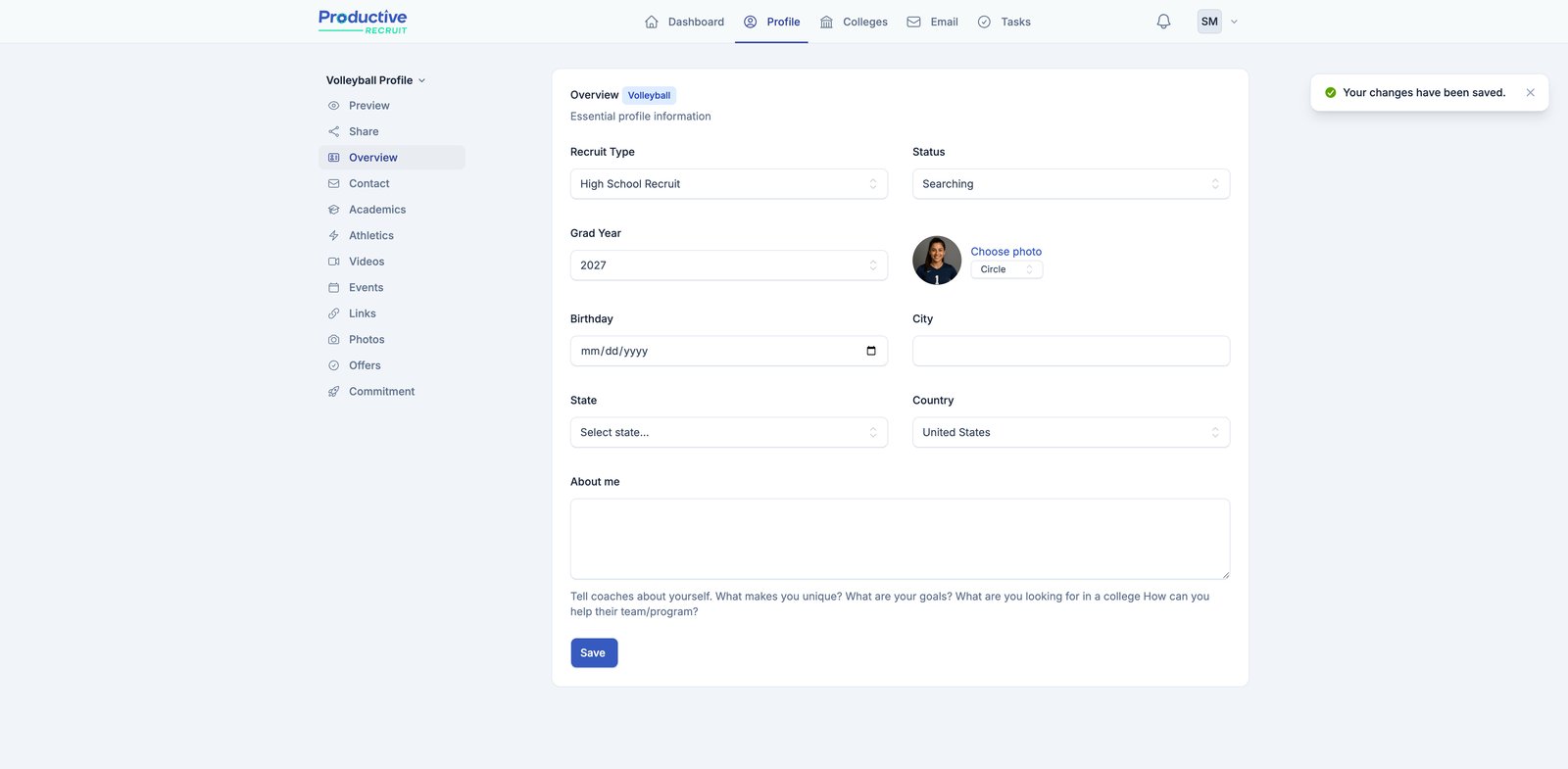This screenshot has width=1568, height=769.
Task: Open the Videos section
Action: (367, 262)
